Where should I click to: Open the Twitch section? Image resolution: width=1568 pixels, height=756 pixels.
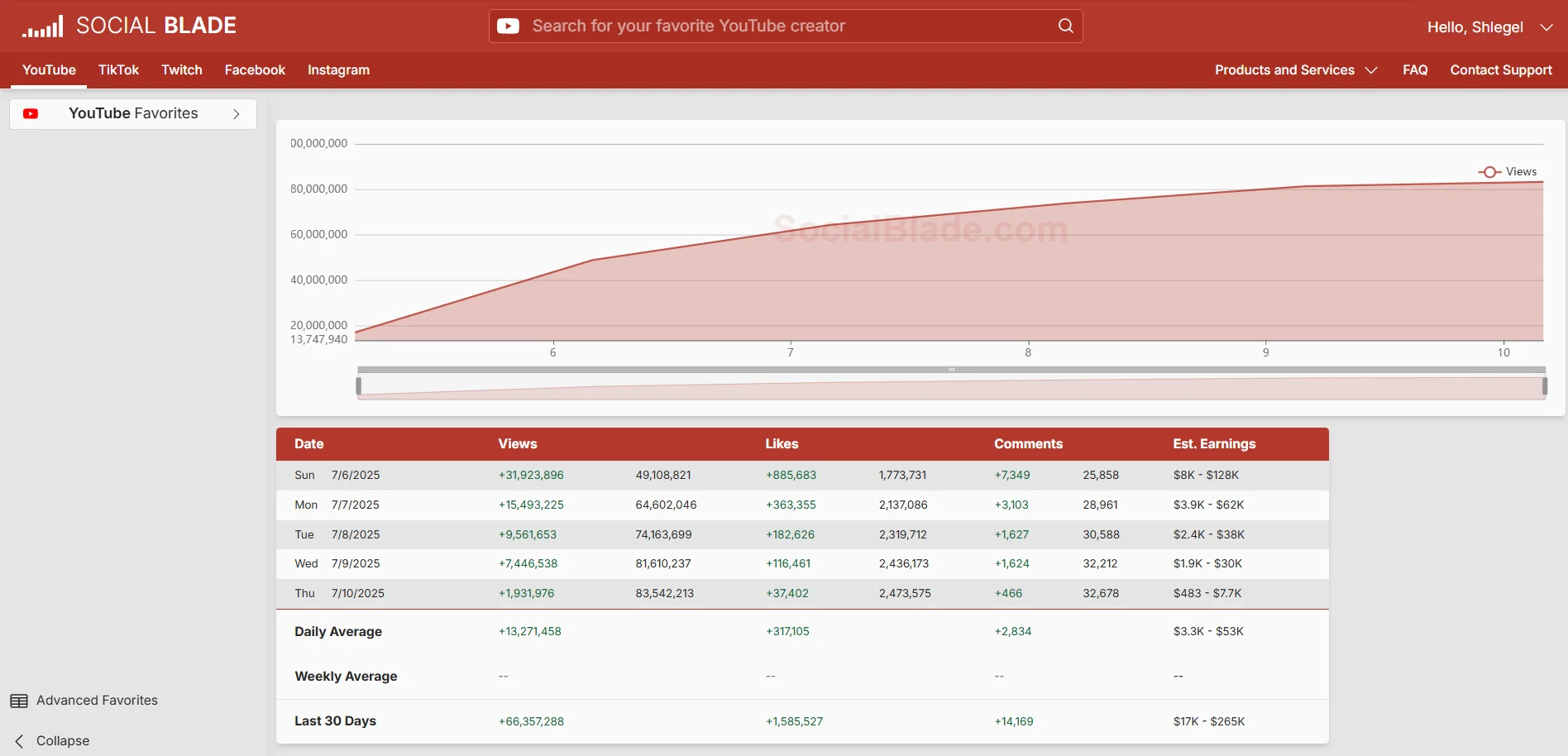click(x=182, y=70)
